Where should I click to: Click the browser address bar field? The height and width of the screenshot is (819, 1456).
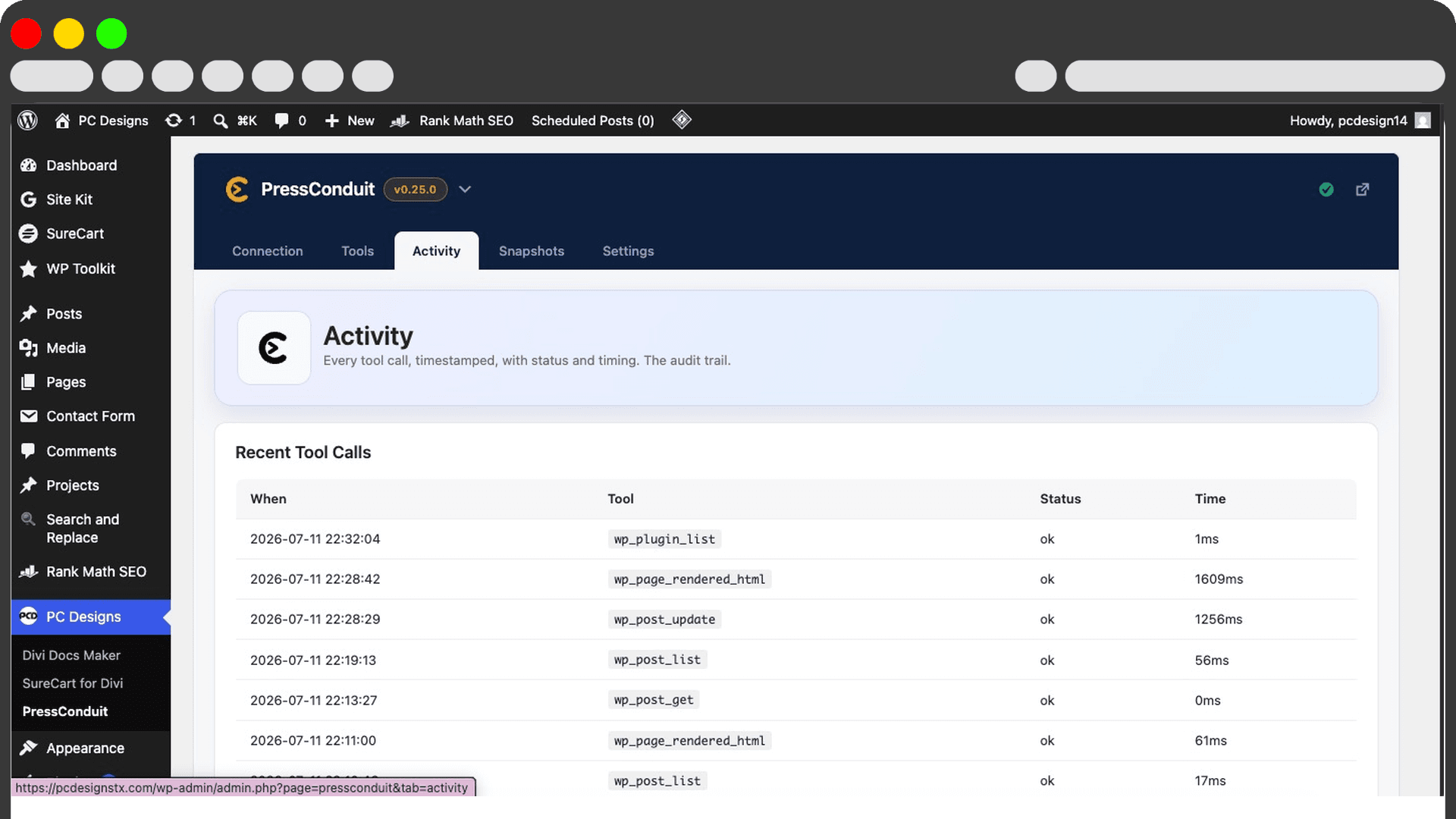(1254, 76)
